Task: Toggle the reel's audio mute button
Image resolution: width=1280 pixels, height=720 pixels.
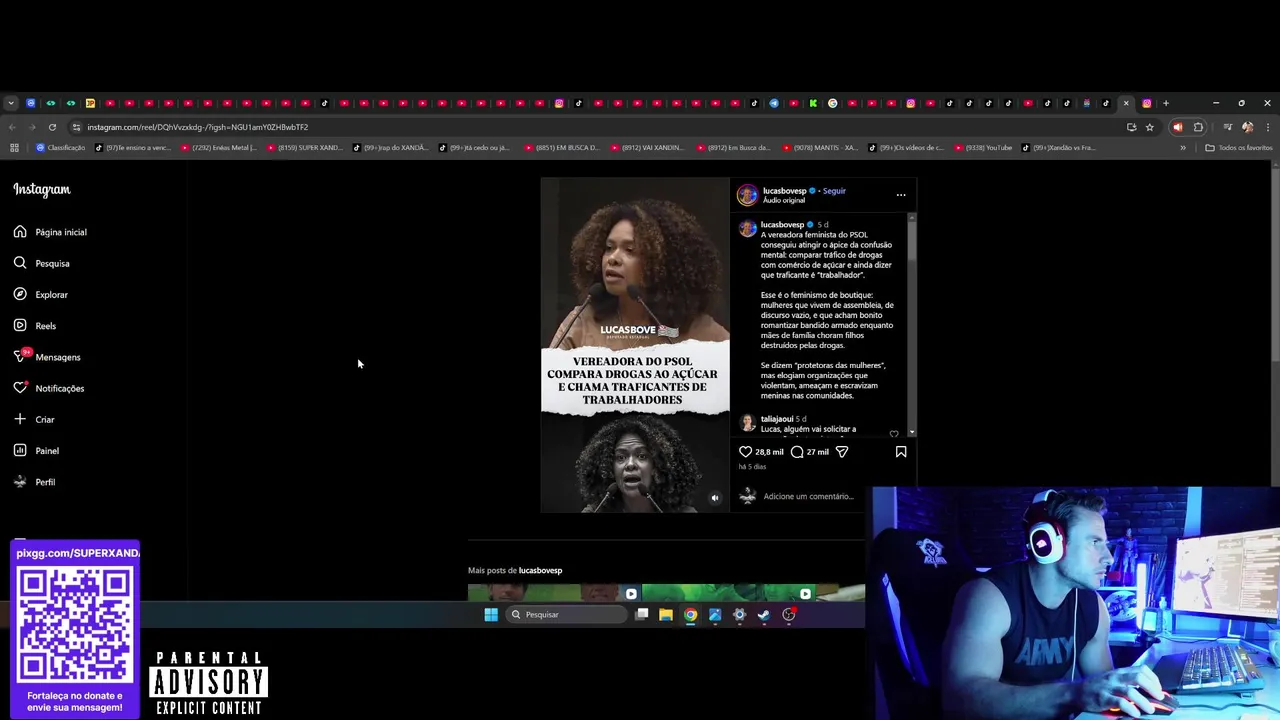Action: coord(714,497)
